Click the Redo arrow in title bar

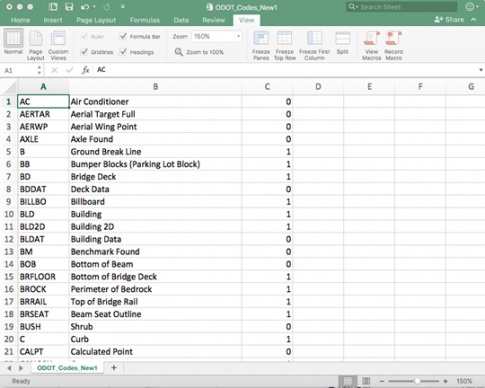[x=107, y=7]
